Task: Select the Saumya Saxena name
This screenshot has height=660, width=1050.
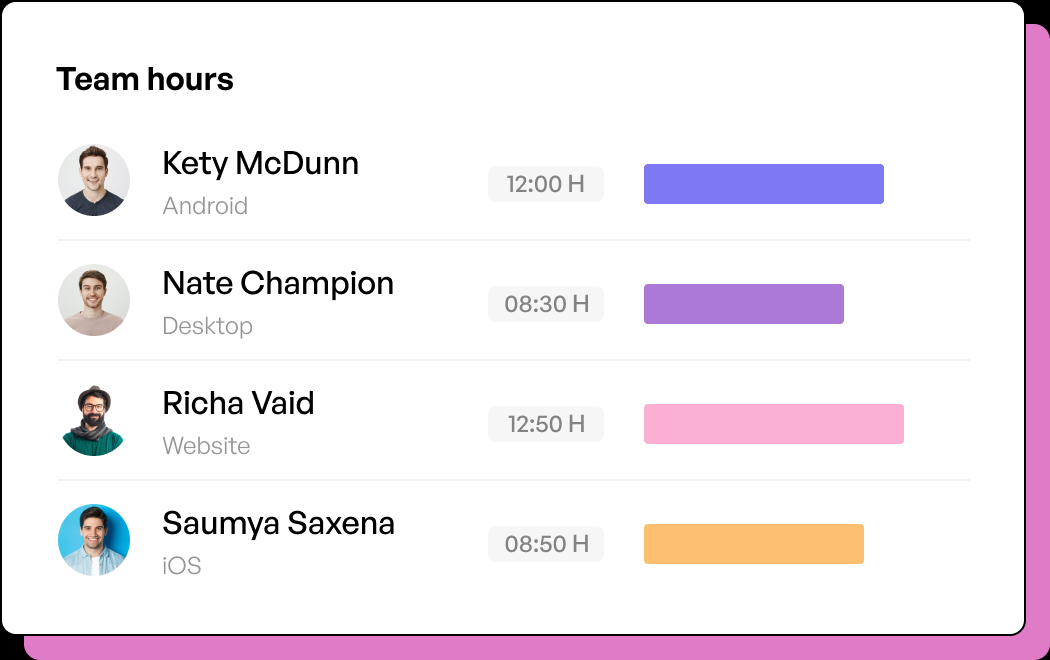Action: (279, 524)
